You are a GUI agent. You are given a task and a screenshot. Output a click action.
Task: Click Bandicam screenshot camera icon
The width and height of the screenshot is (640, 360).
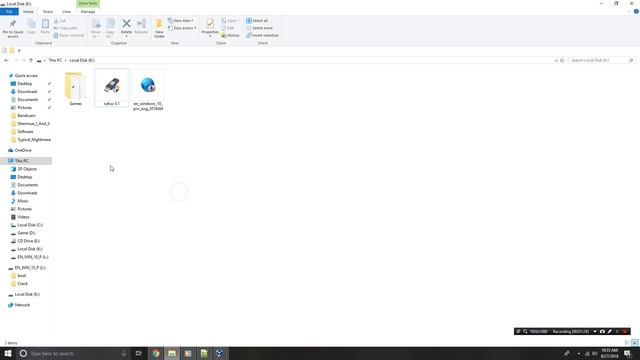pos(602,331)
